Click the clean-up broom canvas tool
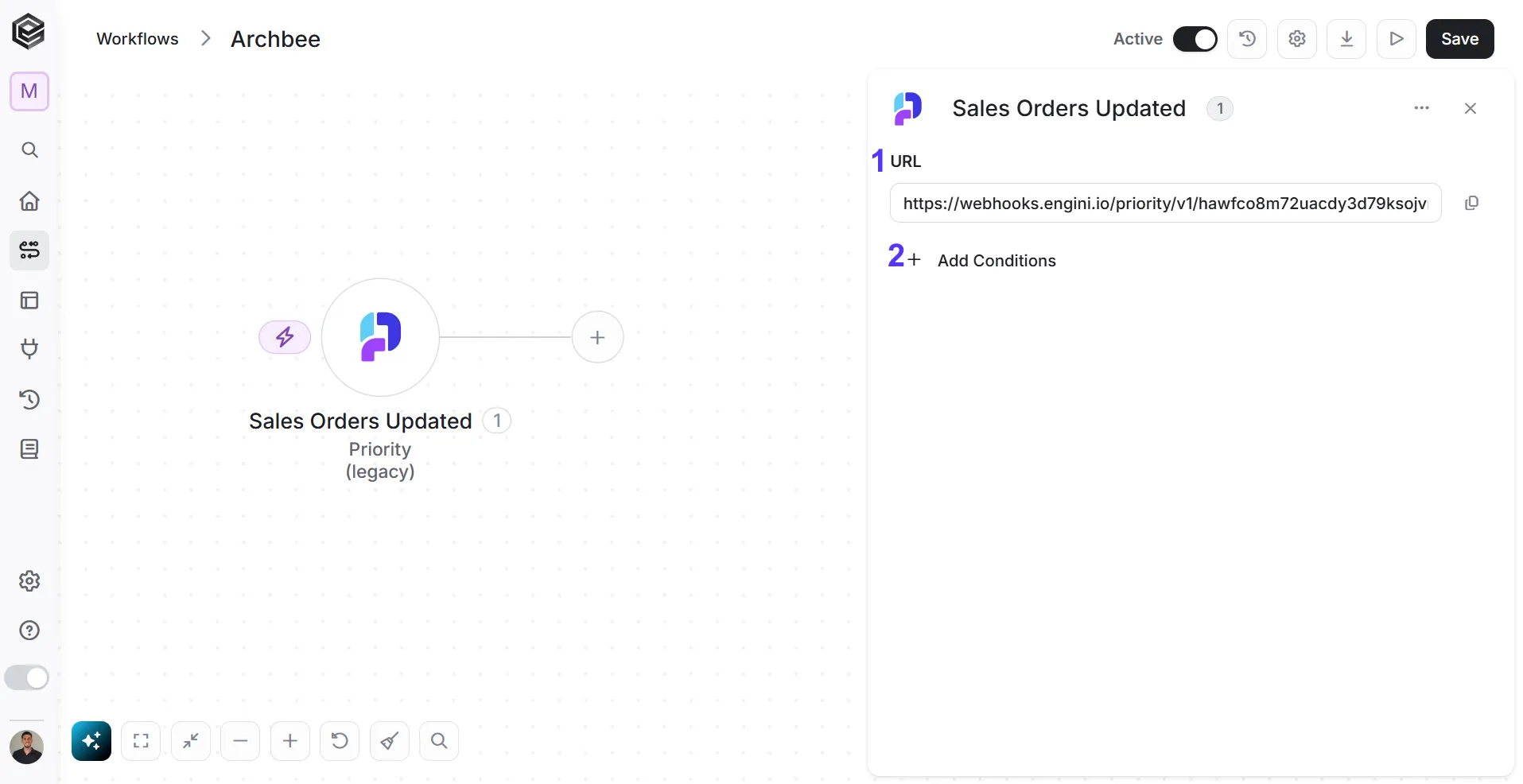This screenshot has width=1523, height=784. tap(390, 741)
